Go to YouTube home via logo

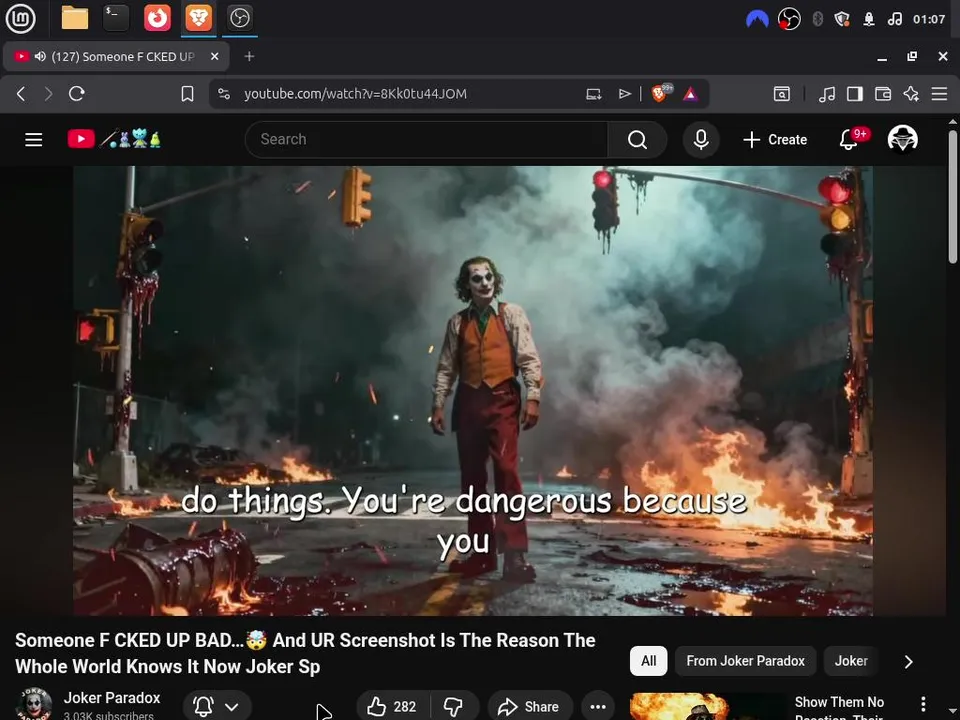[x=114, y=139]
